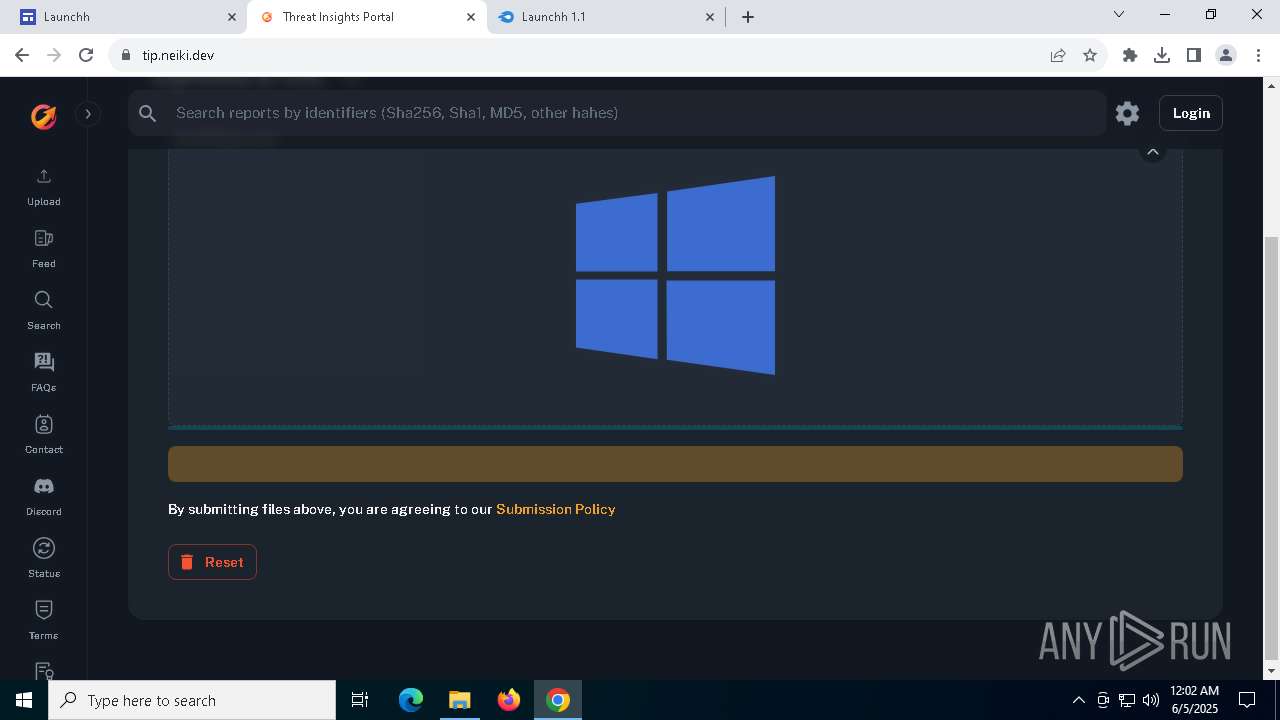
Task: Open the Submission Policy link
Action: [x=556, y=509]
